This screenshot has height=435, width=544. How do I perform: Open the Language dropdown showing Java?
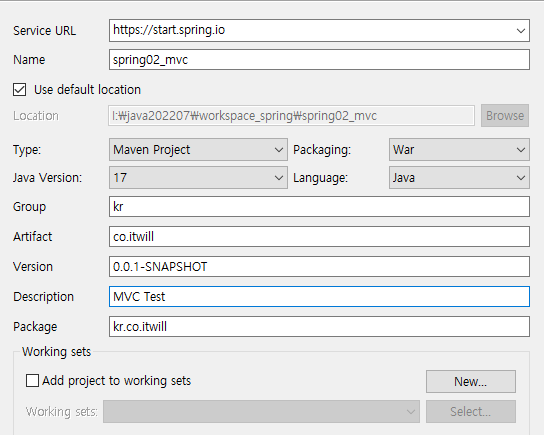point(459,178)
